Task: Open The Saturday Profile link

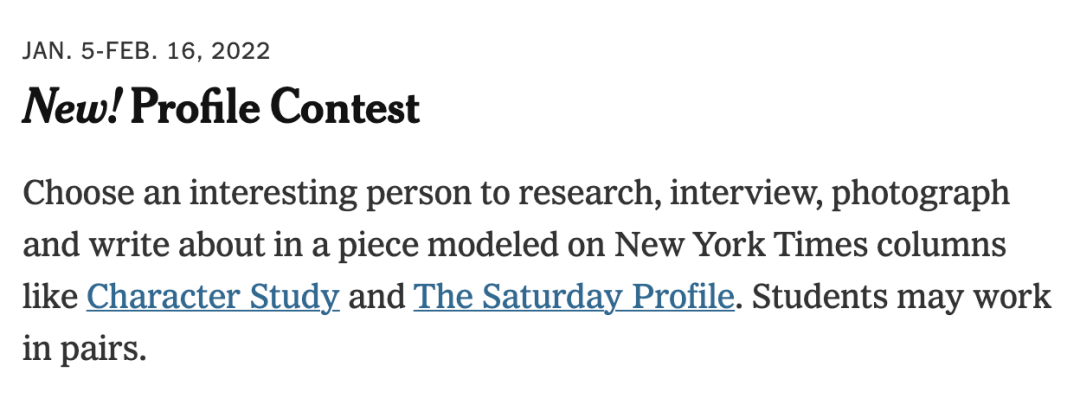Action: 573,296
